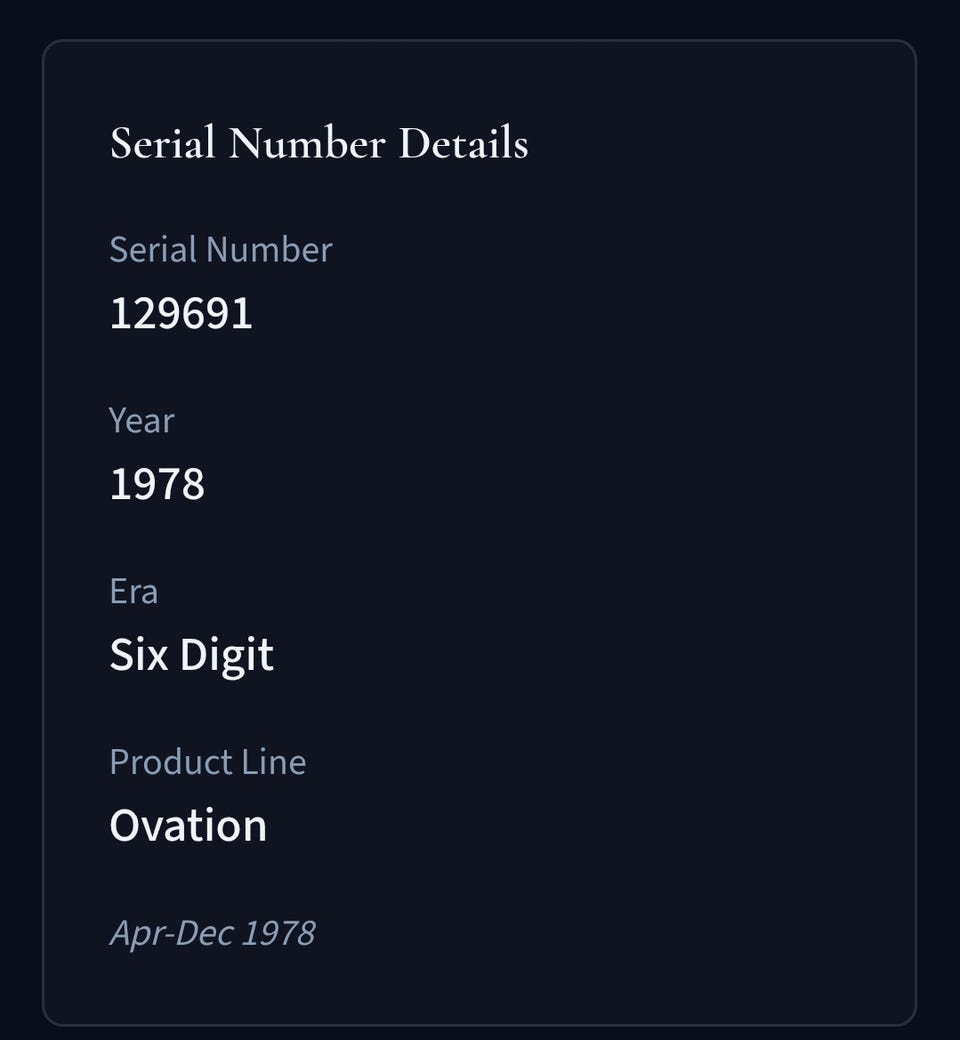
Task: Click the gray "Era" field label
Action: tap(133, 591)
